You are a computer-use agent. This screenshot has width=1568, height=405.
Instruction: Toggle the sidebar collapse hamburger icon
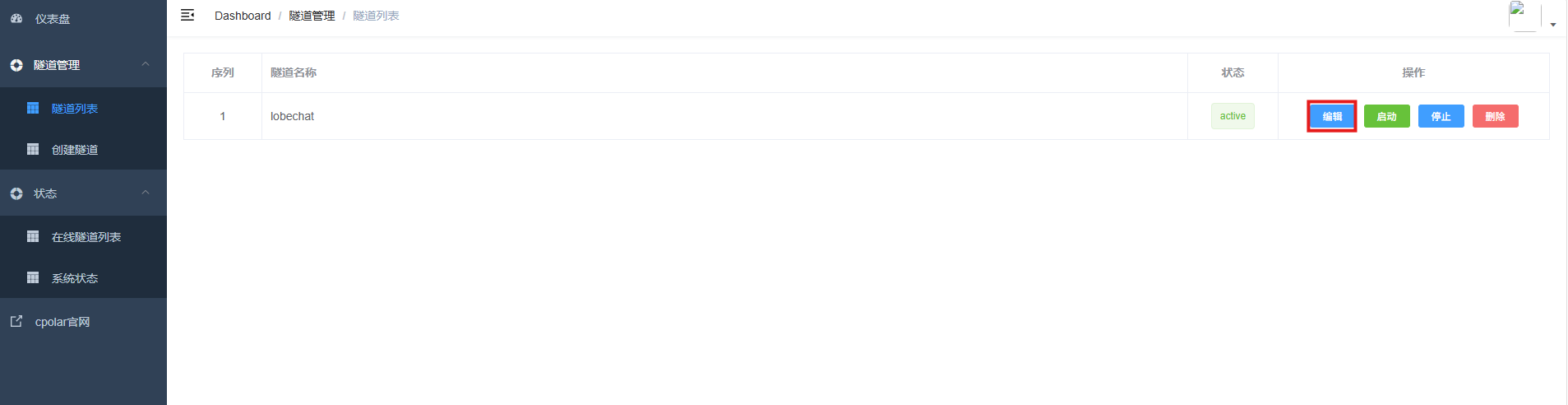[x=187, y=15]
